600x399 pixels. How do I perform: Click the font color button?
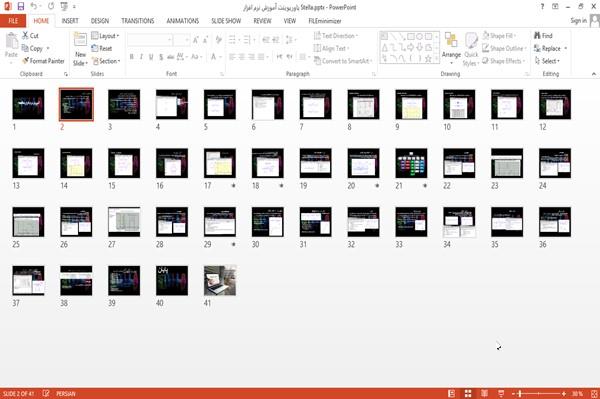(213, 57)
